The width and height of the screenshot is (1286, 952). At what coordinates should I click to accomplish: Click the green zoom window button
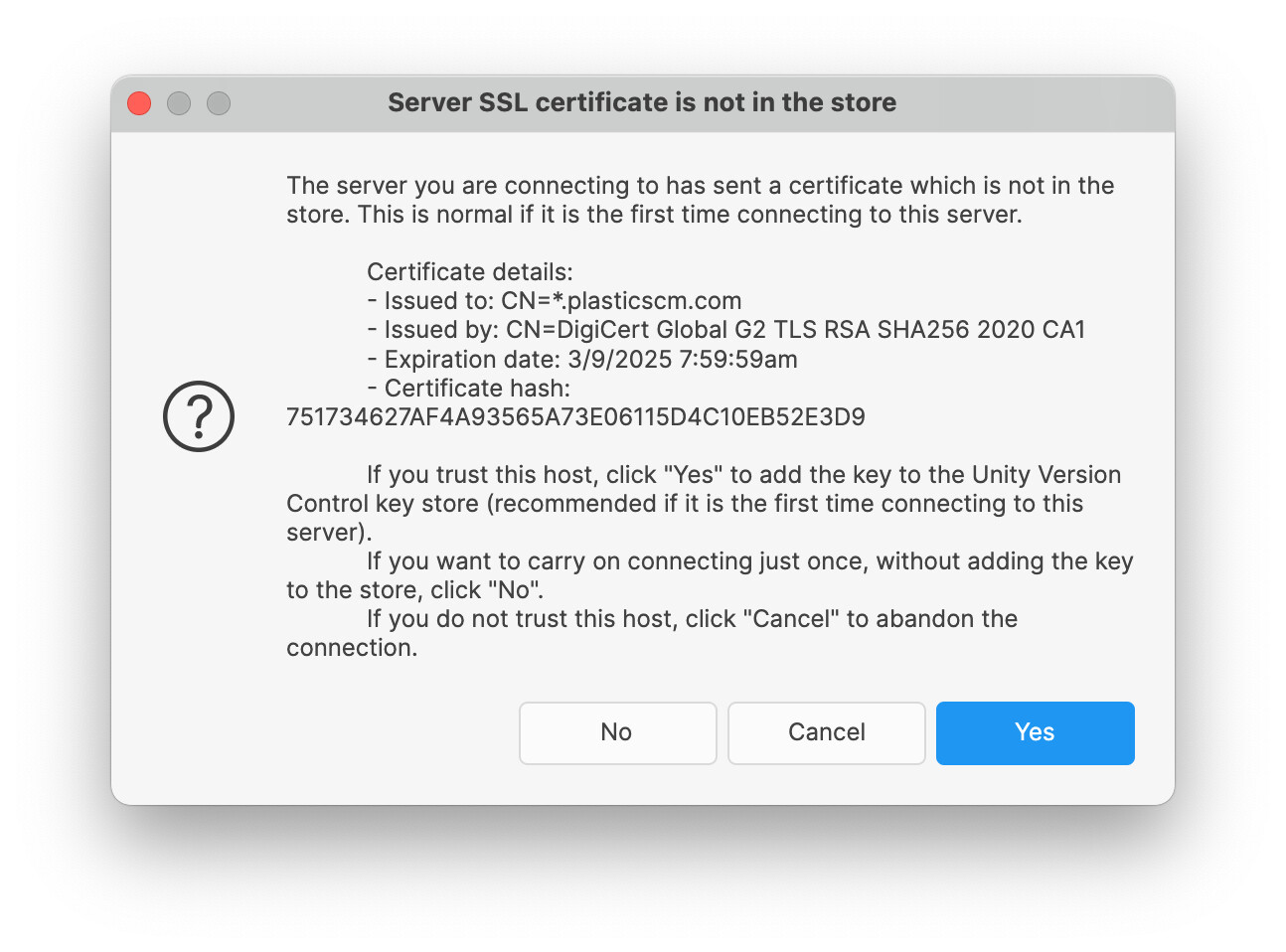(x=219, y=103)
